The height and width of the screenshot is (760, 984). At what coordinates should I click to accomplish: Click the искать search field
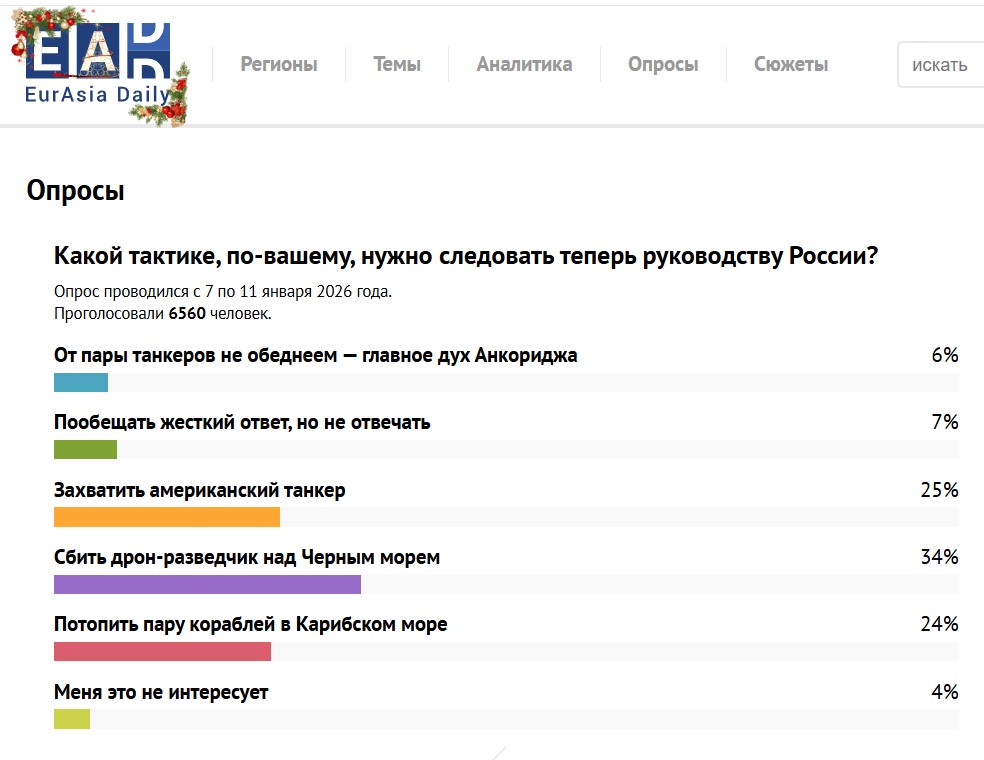940,65
